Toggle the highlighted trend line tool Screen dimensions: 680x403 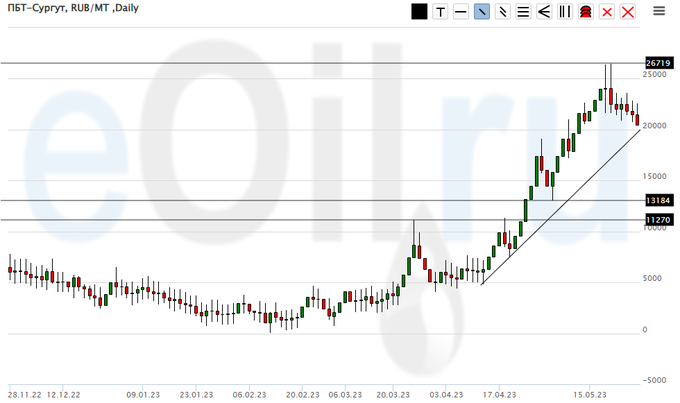(481, 12)
